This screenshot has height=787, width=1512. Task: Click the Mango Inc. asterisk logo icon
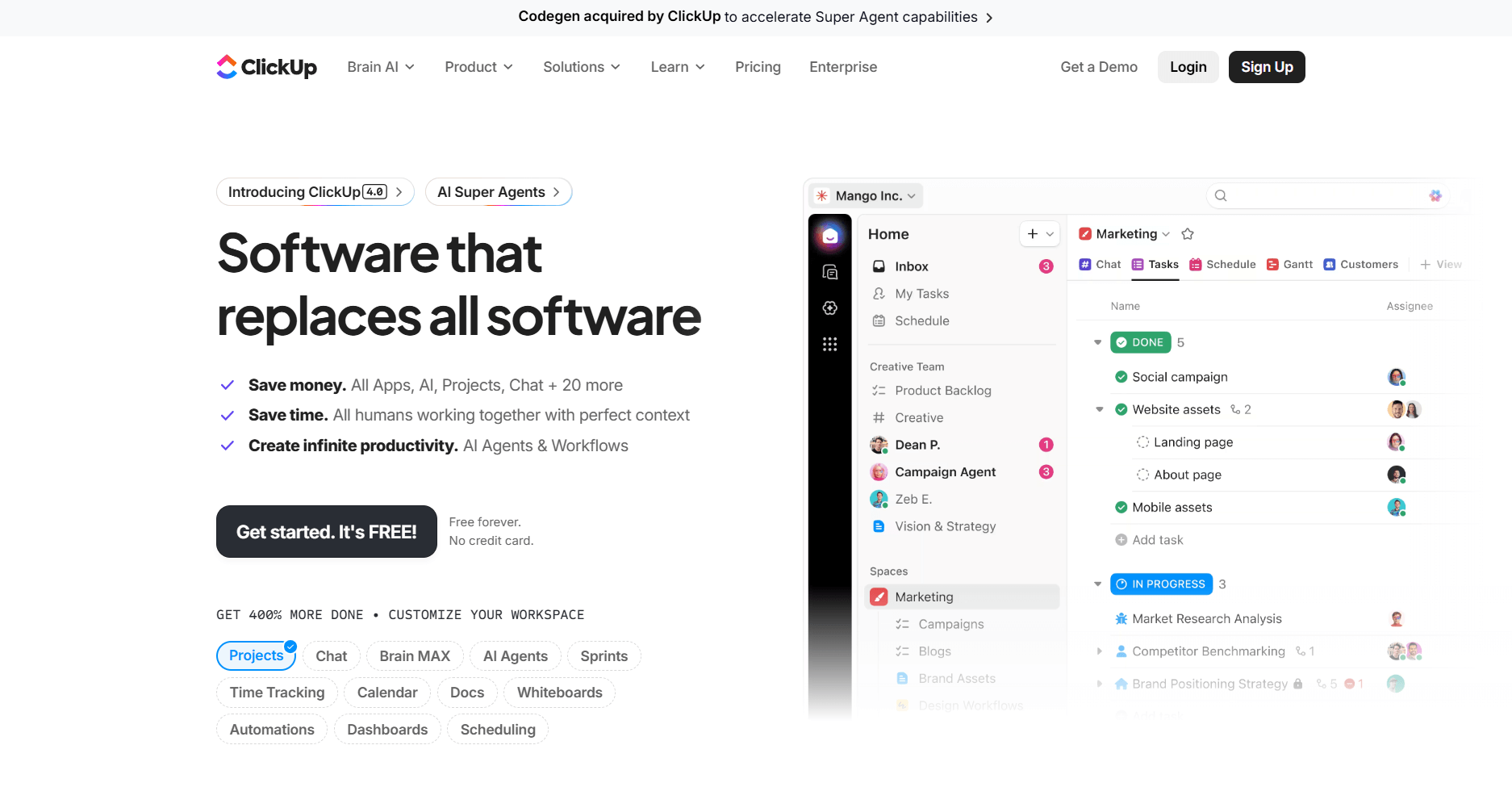(821, 195)
